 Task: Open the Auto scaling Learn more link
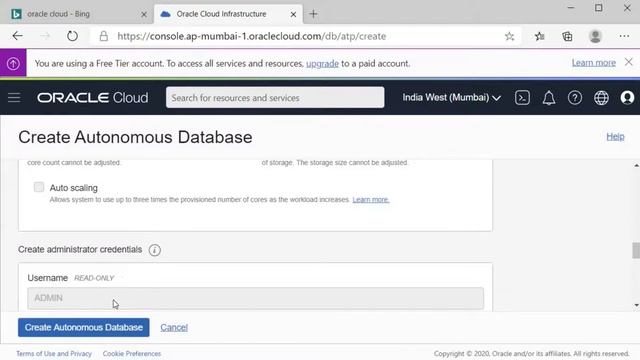point(371,200)
